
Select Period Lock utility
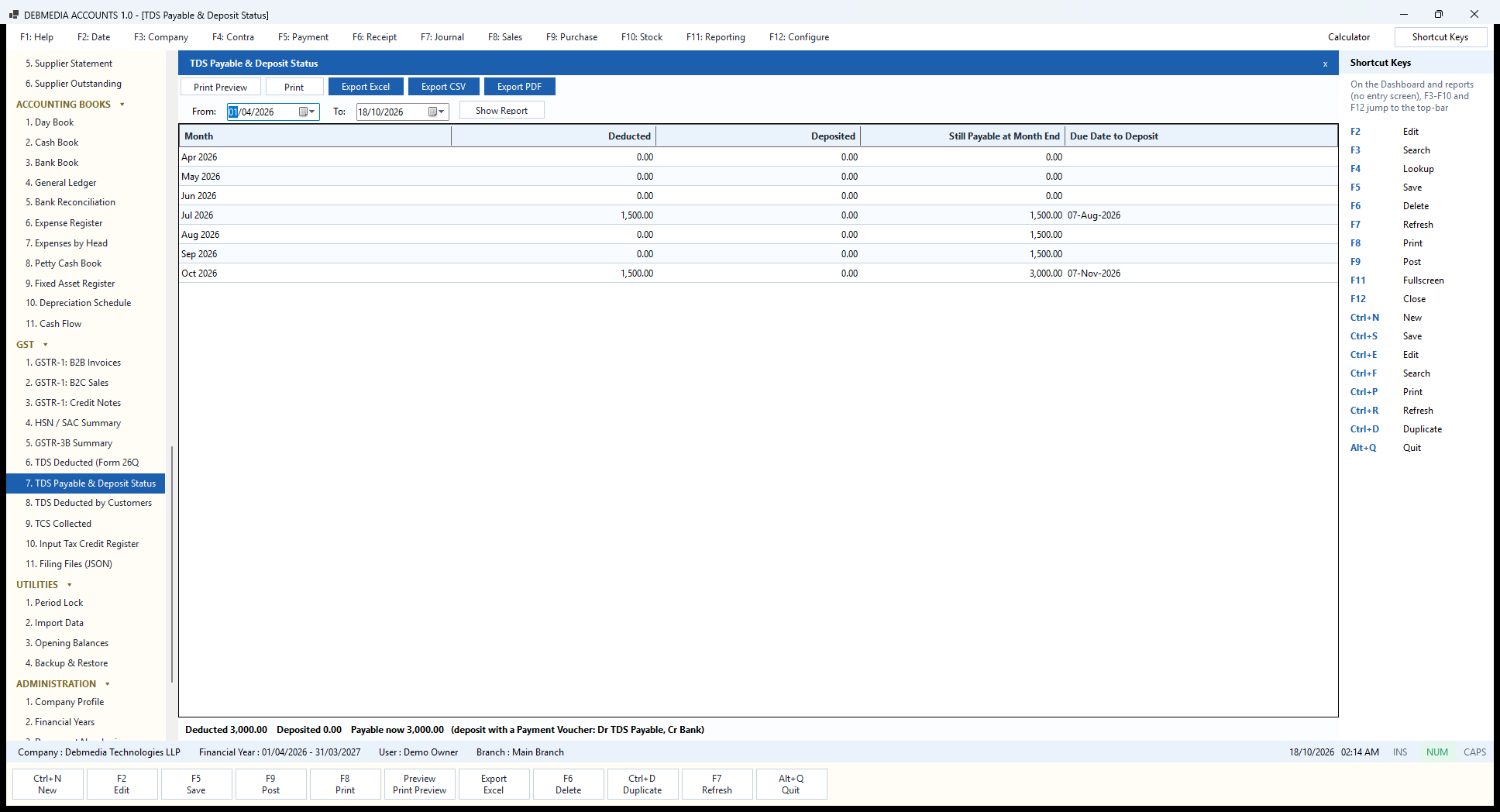tap(54, 603)
